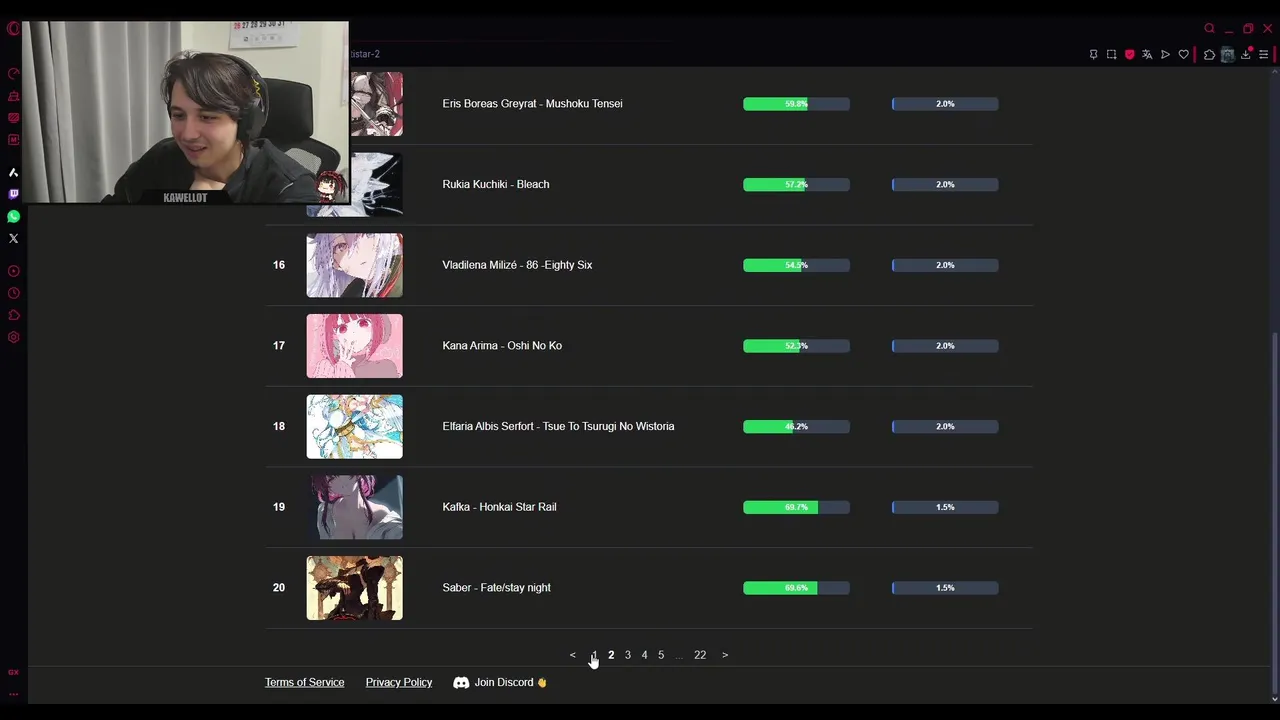The image size is (1280, 720).
Task: Open Extensions cube icon in sidebar
Action: pyautogui.click(x=13, y=315)
